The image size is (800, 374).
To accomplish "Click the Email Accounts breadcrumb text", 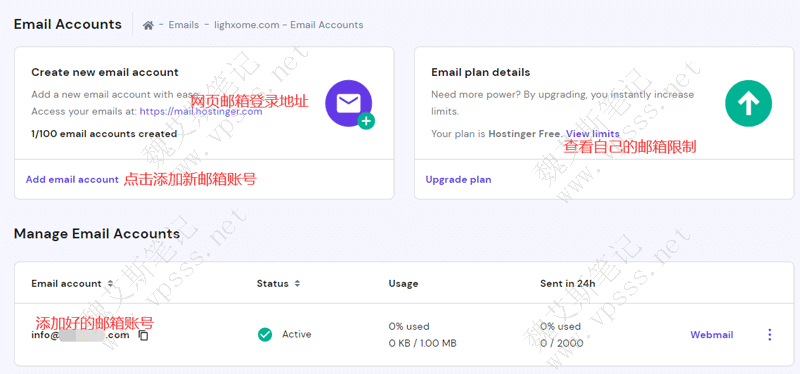I will 327,25.
